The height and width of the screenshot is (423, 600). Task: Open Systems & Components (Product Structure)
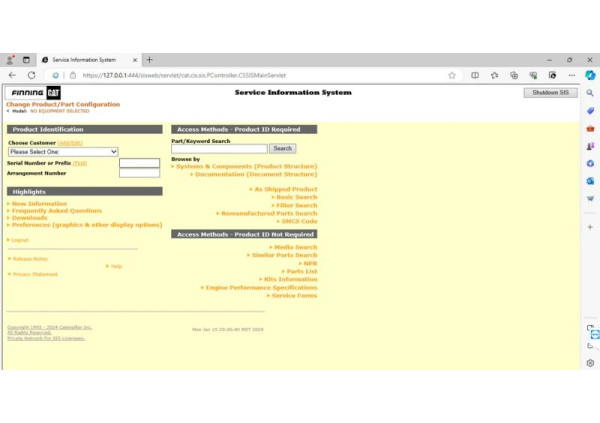(x=246, y=166)
